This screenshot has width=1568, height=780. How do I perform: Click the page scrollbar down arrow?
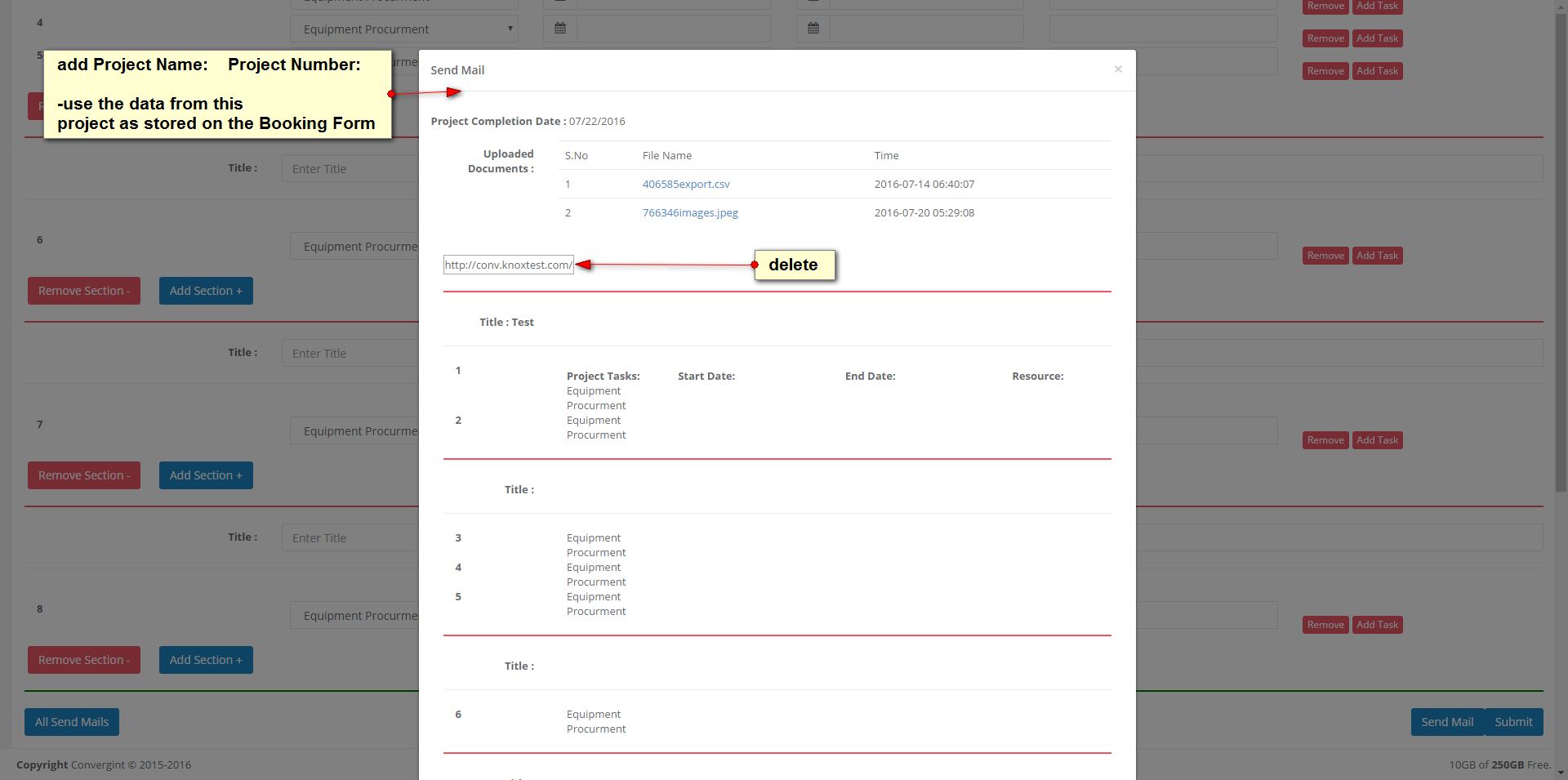pyautogui.click(x=1561, y=773)
